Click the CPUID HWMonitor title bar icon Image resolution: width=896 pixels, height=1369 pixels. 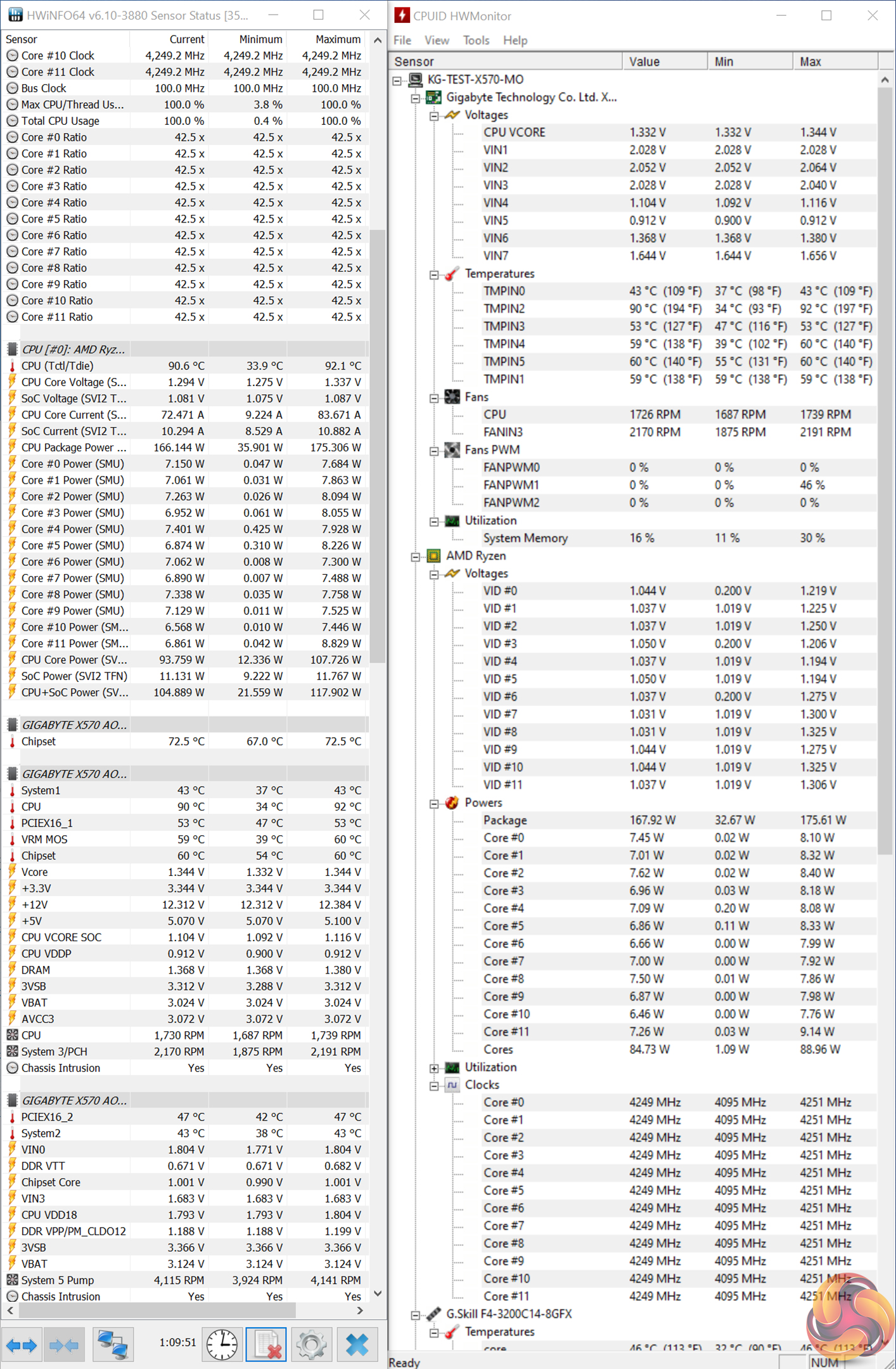pyautogui.click(x=402, y=15)
